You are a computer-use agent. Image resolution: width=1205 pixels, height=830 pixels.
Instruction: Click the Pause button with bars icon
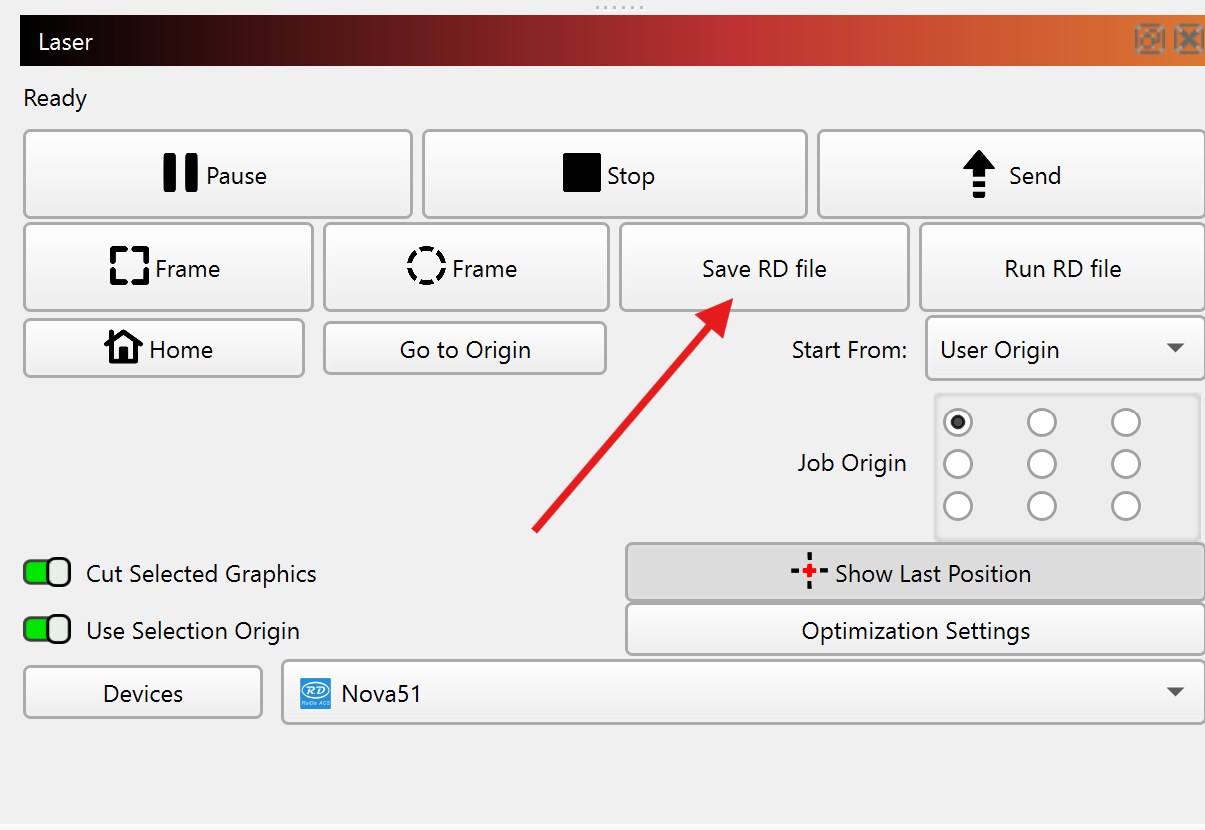click(217, 175)
